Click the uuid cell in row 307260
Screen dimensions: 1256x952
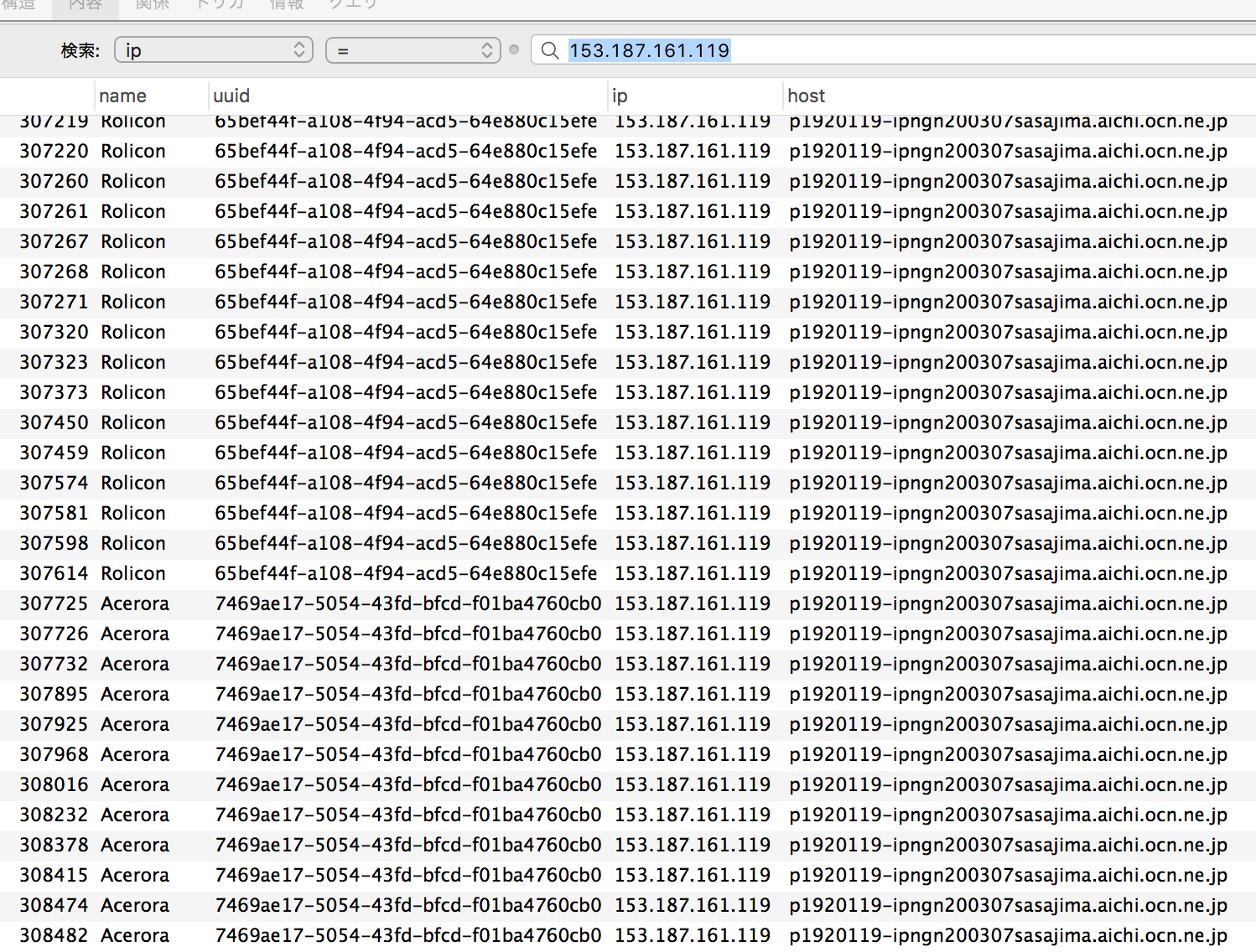[406, 181]
